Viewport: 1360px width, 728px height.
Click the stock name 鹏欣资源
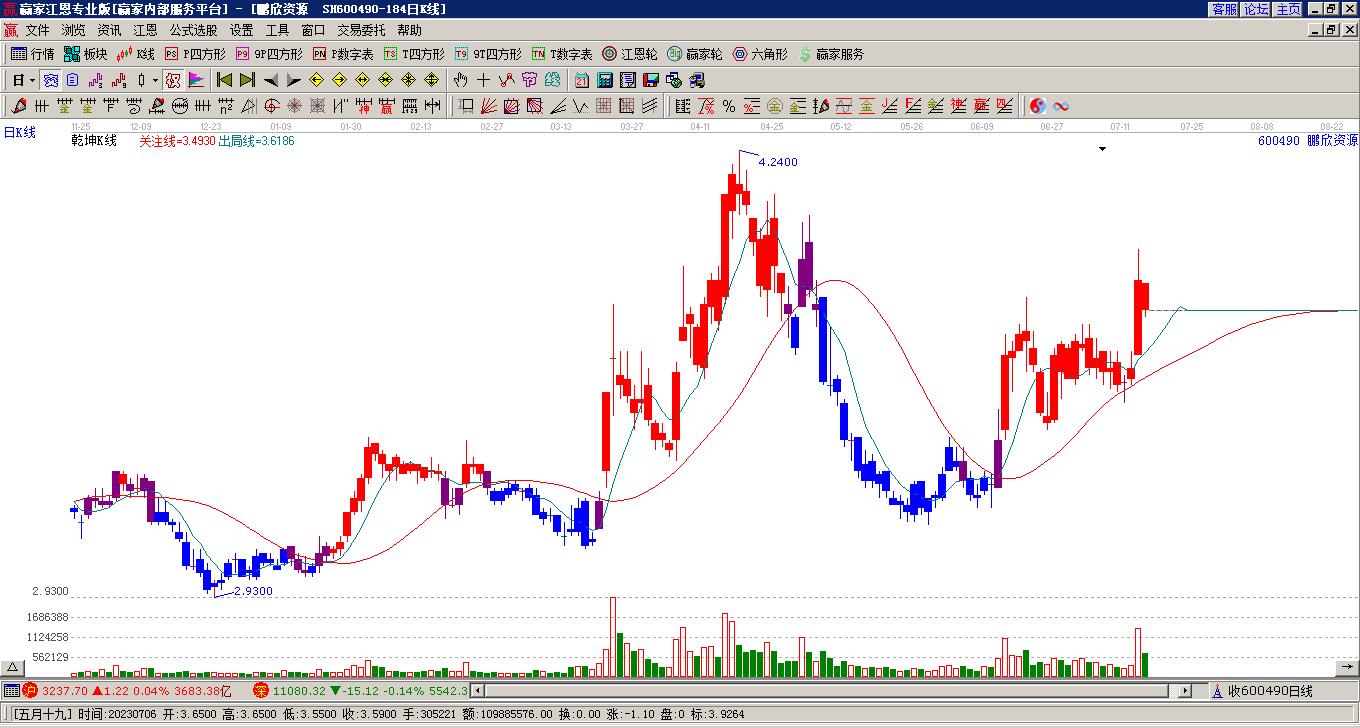coord(1332,141)
